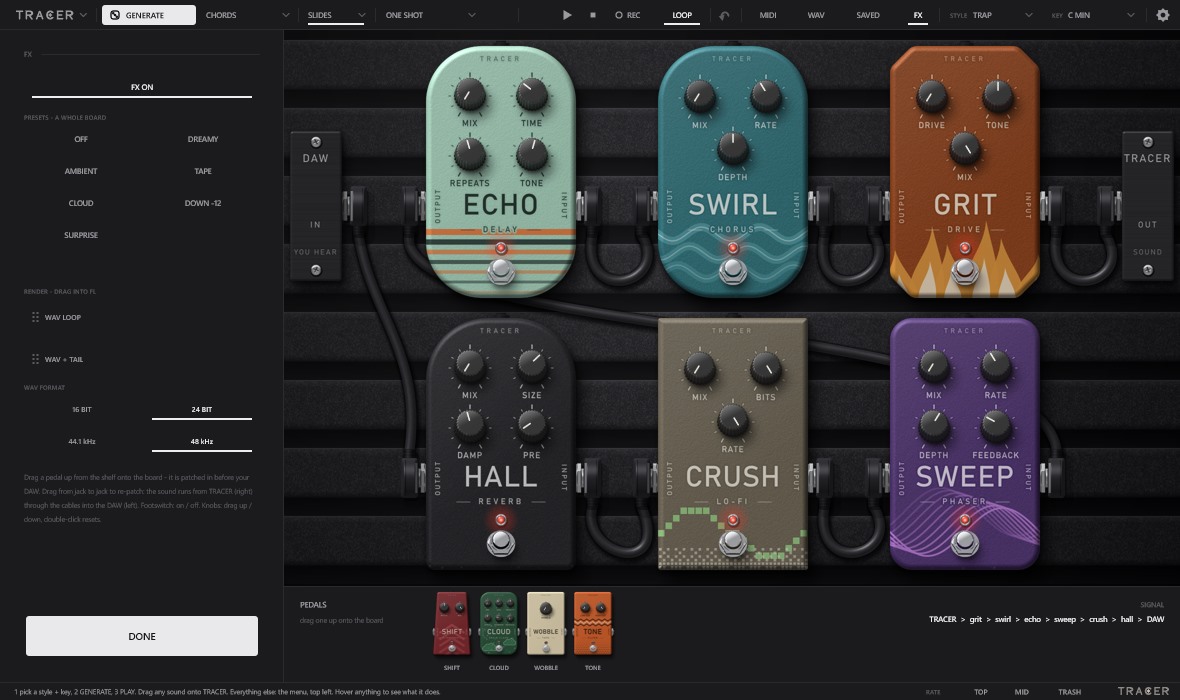Click the SWEEP pedal DEPTH knob
The height and width of the screenshot is (700, 1180).
coord(933,426)
